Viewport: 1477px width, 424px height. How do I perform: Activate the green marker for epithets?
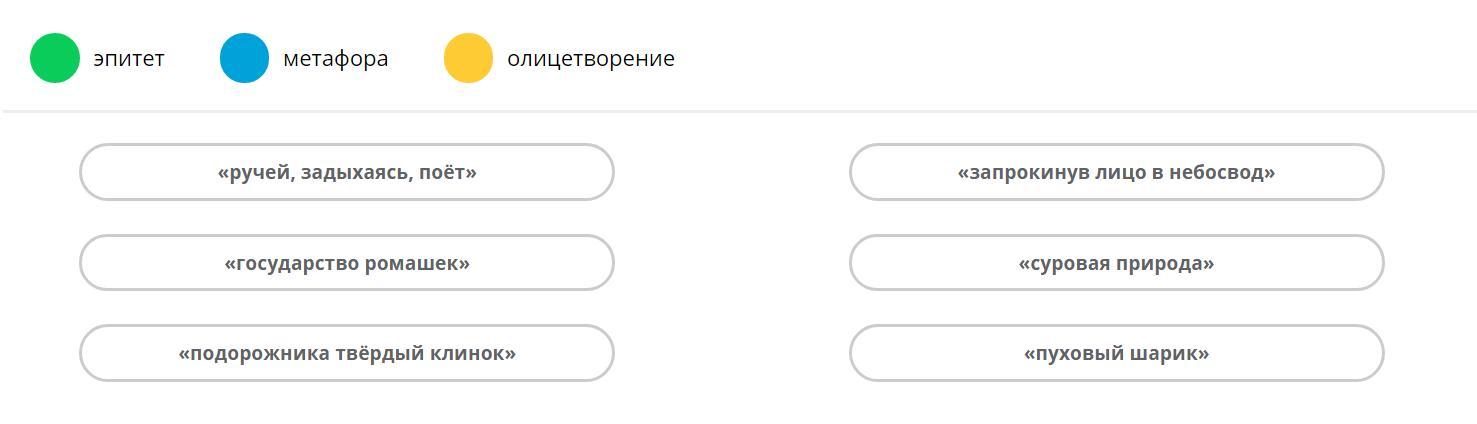(55, 58)
